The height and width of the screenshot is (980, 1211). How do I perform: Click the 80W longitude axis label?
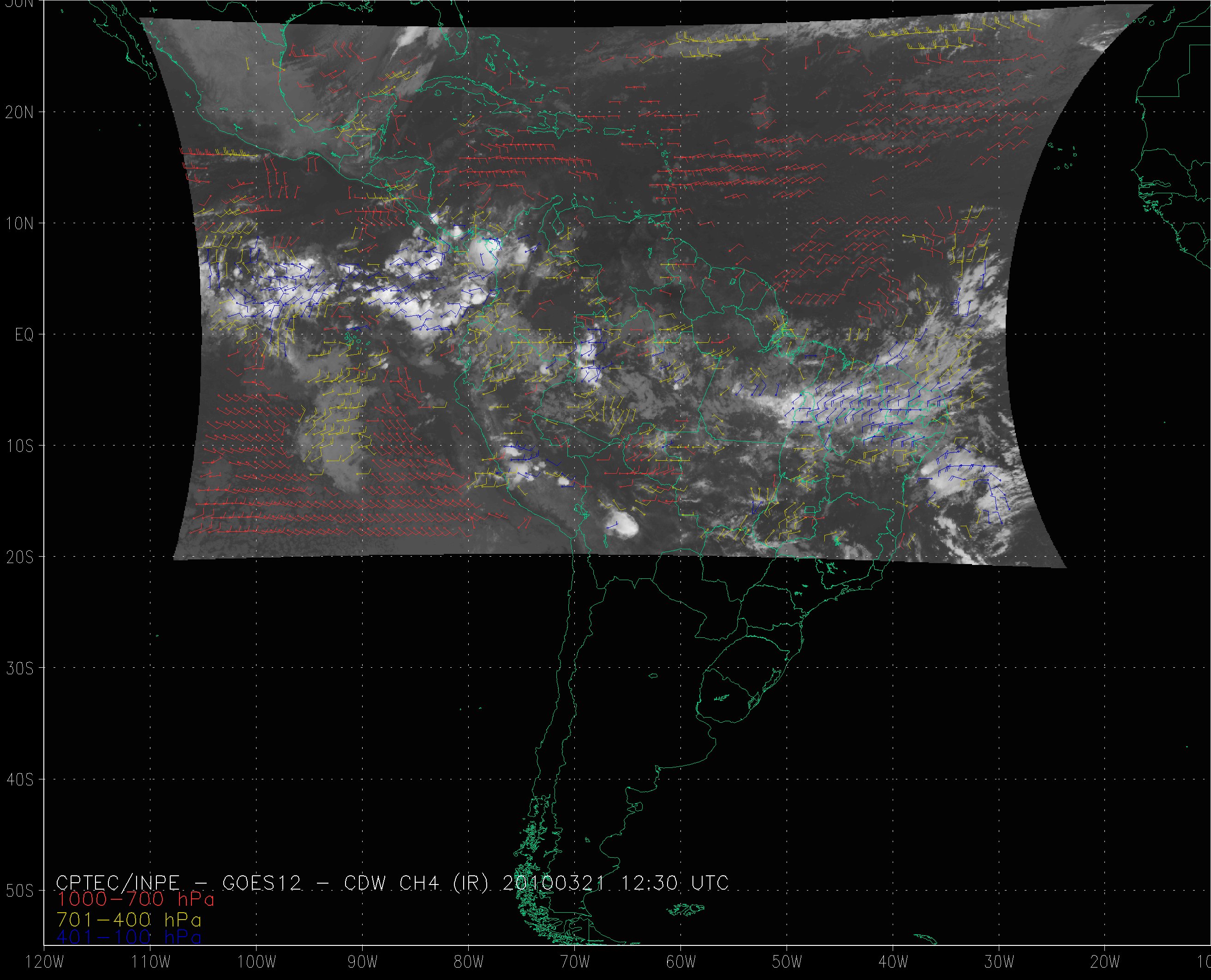(469, 962)
